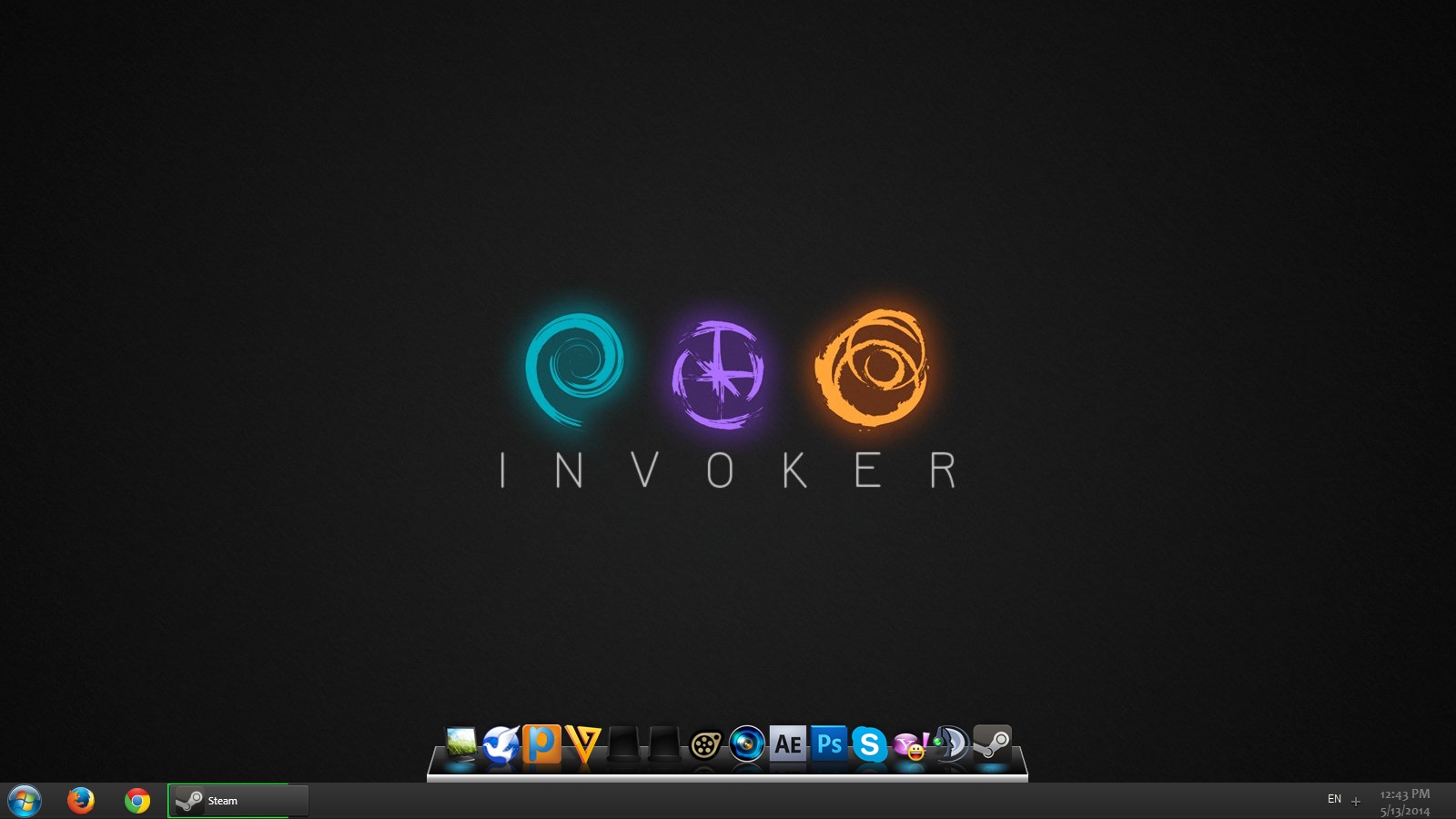Open Yahoo Messenger from the dock
The image size is (1456, 819).
click(911, 745)
